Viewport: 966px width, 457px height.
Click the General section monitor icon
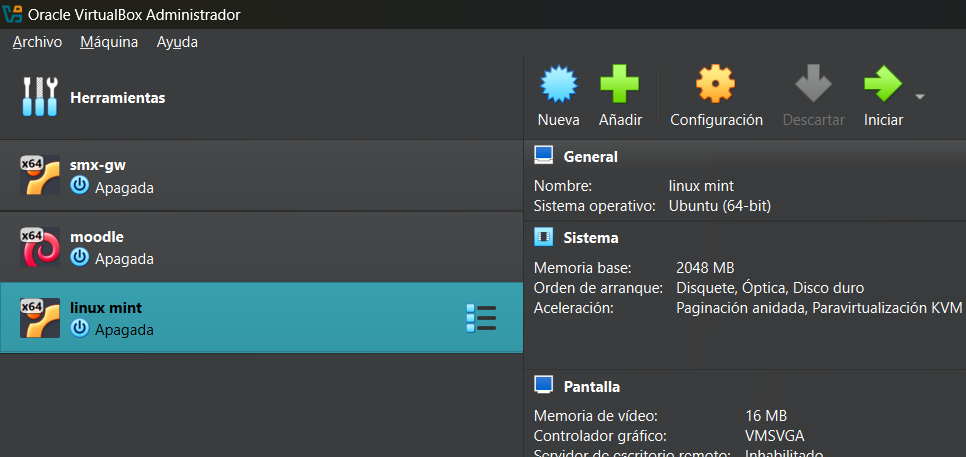[543, 156]
